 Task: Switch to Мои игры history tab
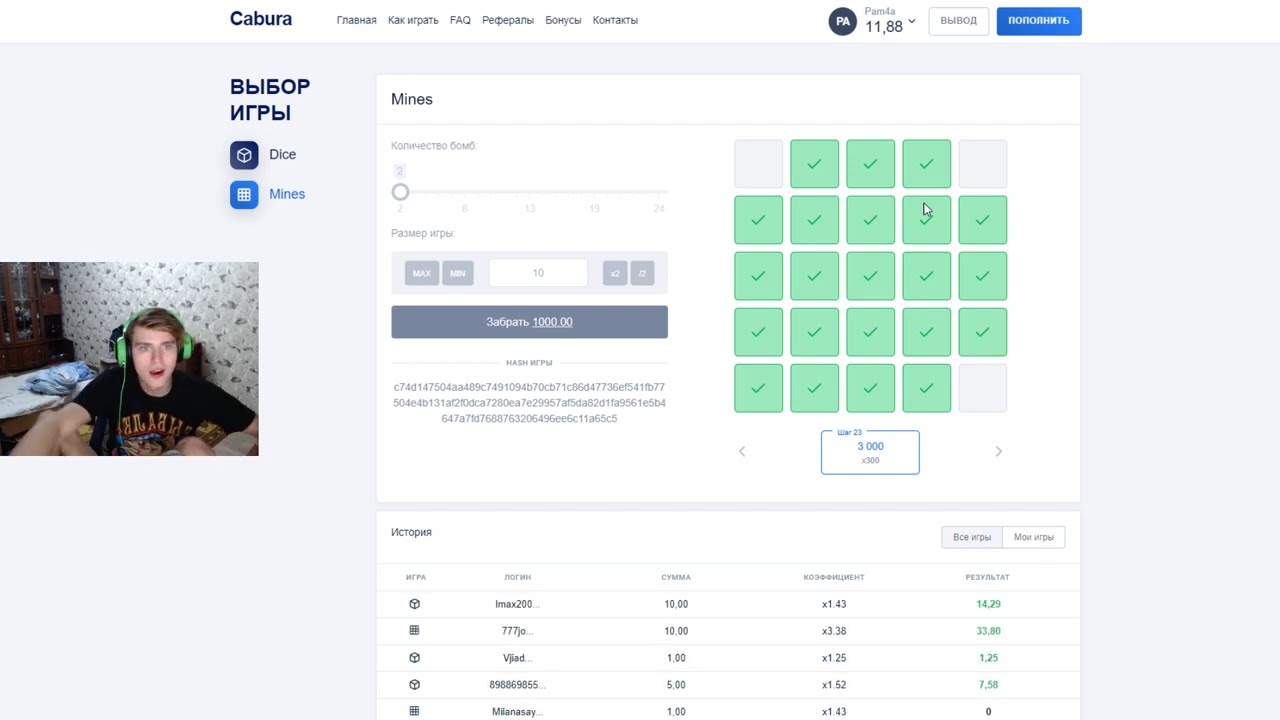(x=1034, y=537)
